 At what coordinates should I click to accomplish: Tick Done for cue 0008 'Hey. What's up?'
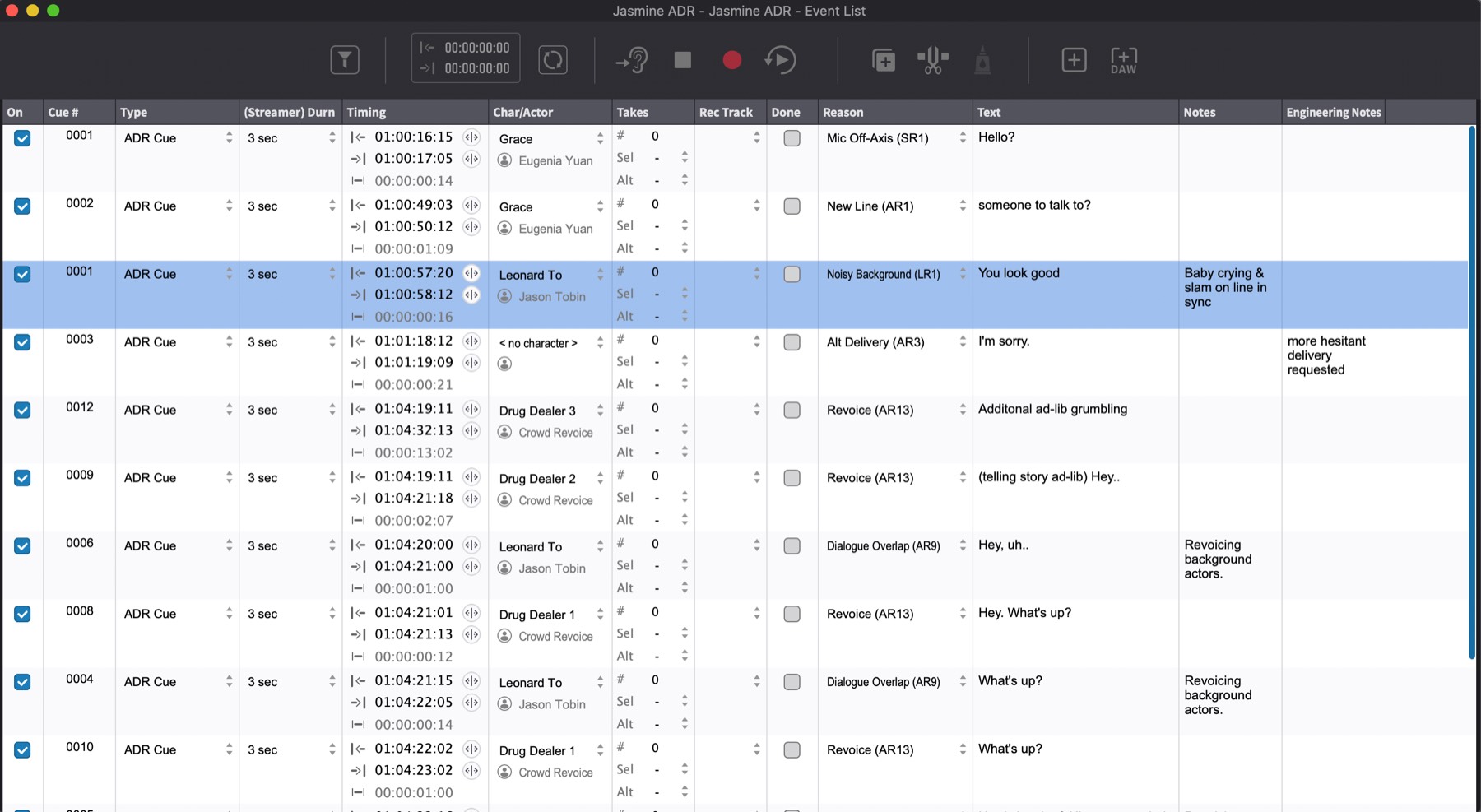point(792,614)
